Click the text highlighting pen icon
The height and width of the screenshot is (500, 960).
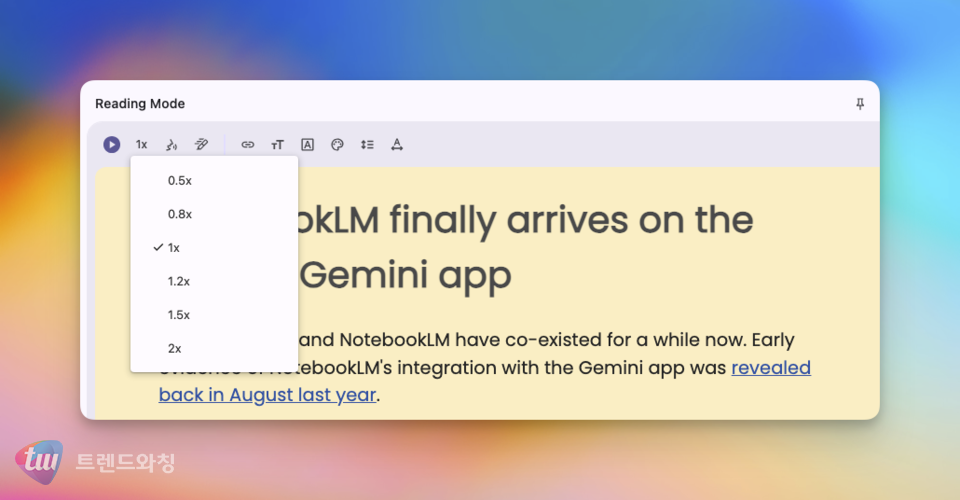(x=201, y=145)
